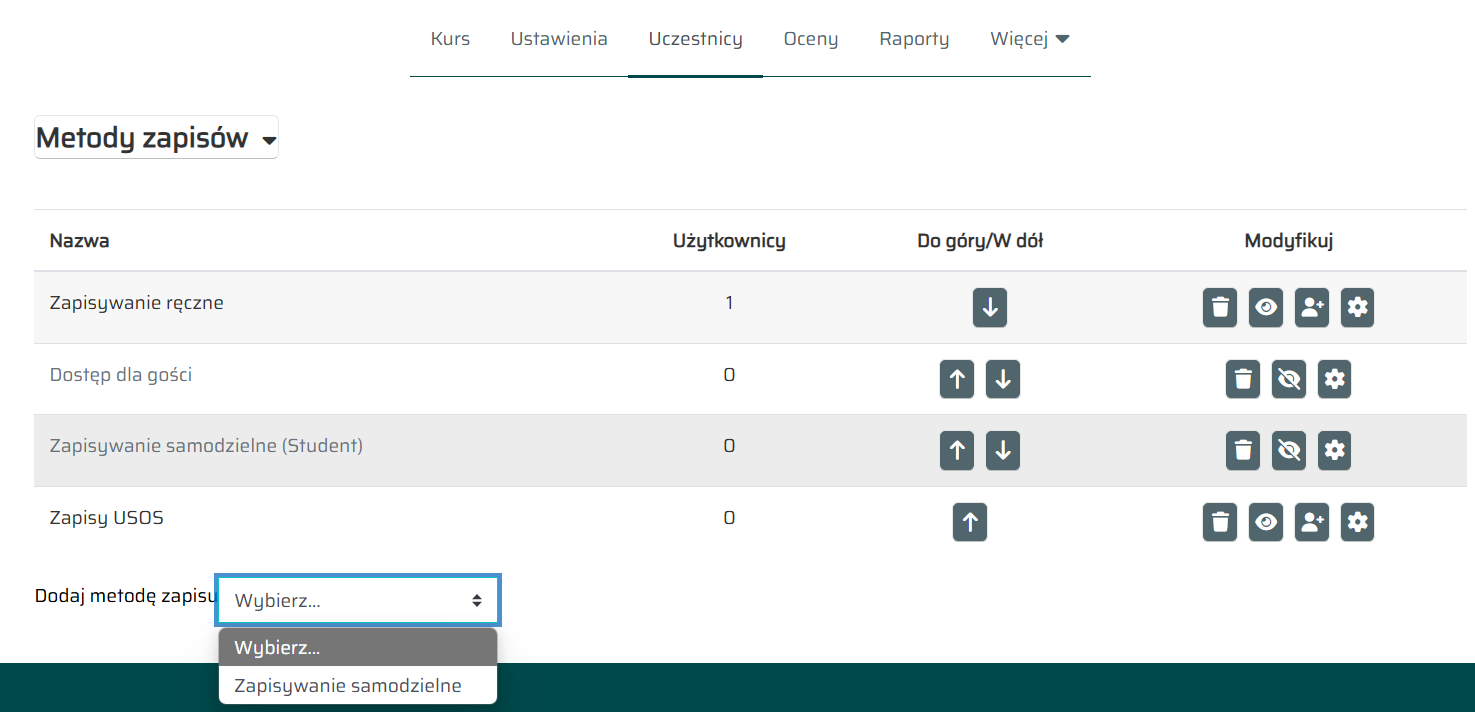Delete the Zapisywanie ręczne enrolment method
The width and height of the screenshot is (1475, 712).
(x=1220, y=308)
